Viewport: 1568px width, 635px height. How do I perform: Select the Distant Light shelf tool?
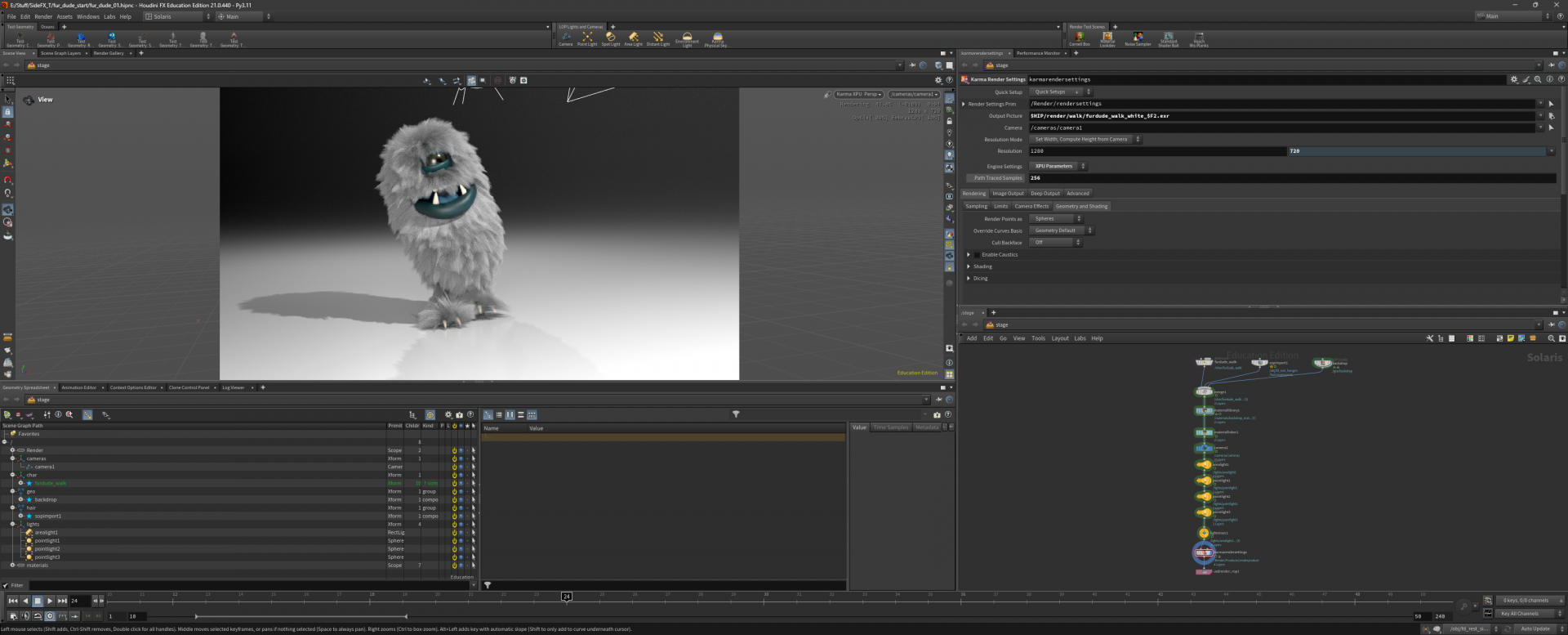[658, 38]
